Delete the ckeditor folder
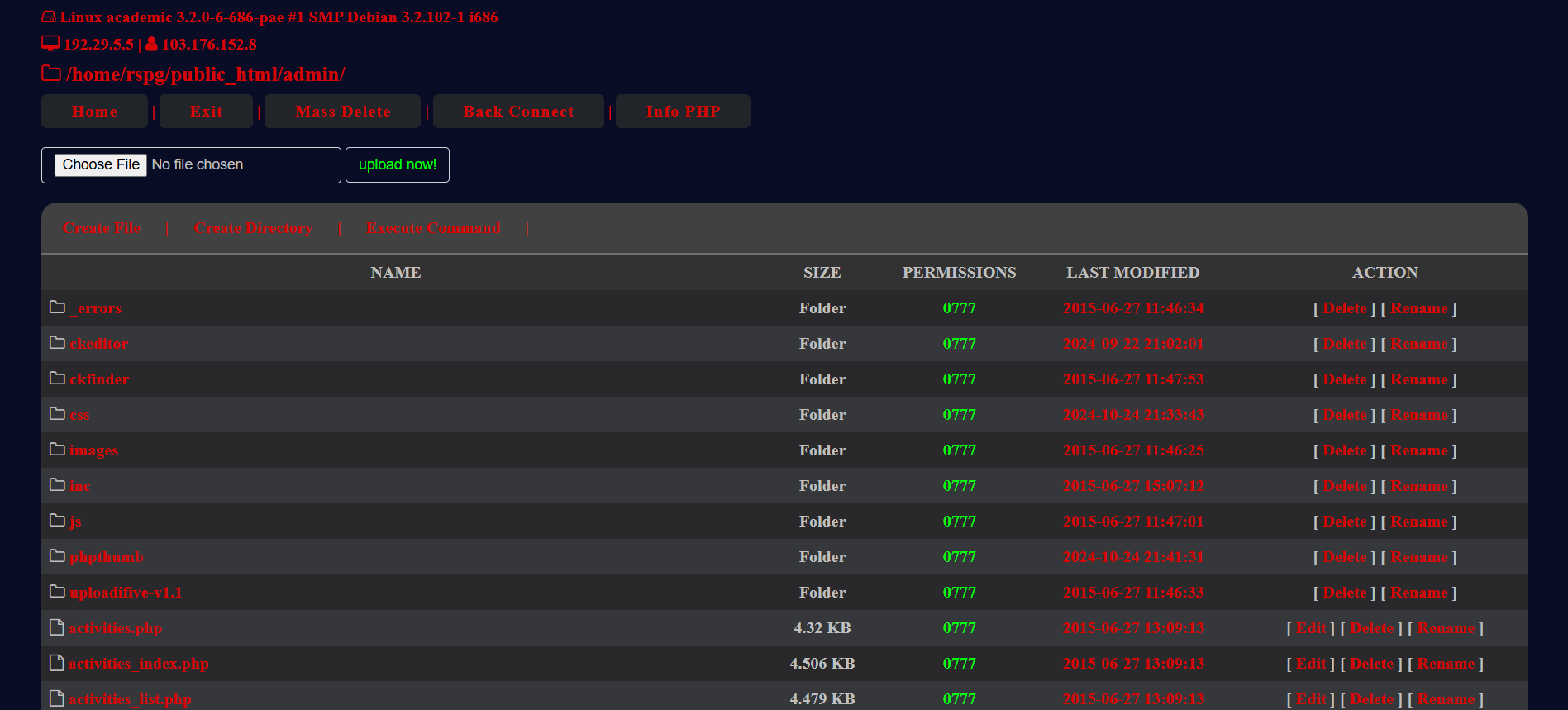Viewport: 1568px width, 710px height. [1345, 344]
